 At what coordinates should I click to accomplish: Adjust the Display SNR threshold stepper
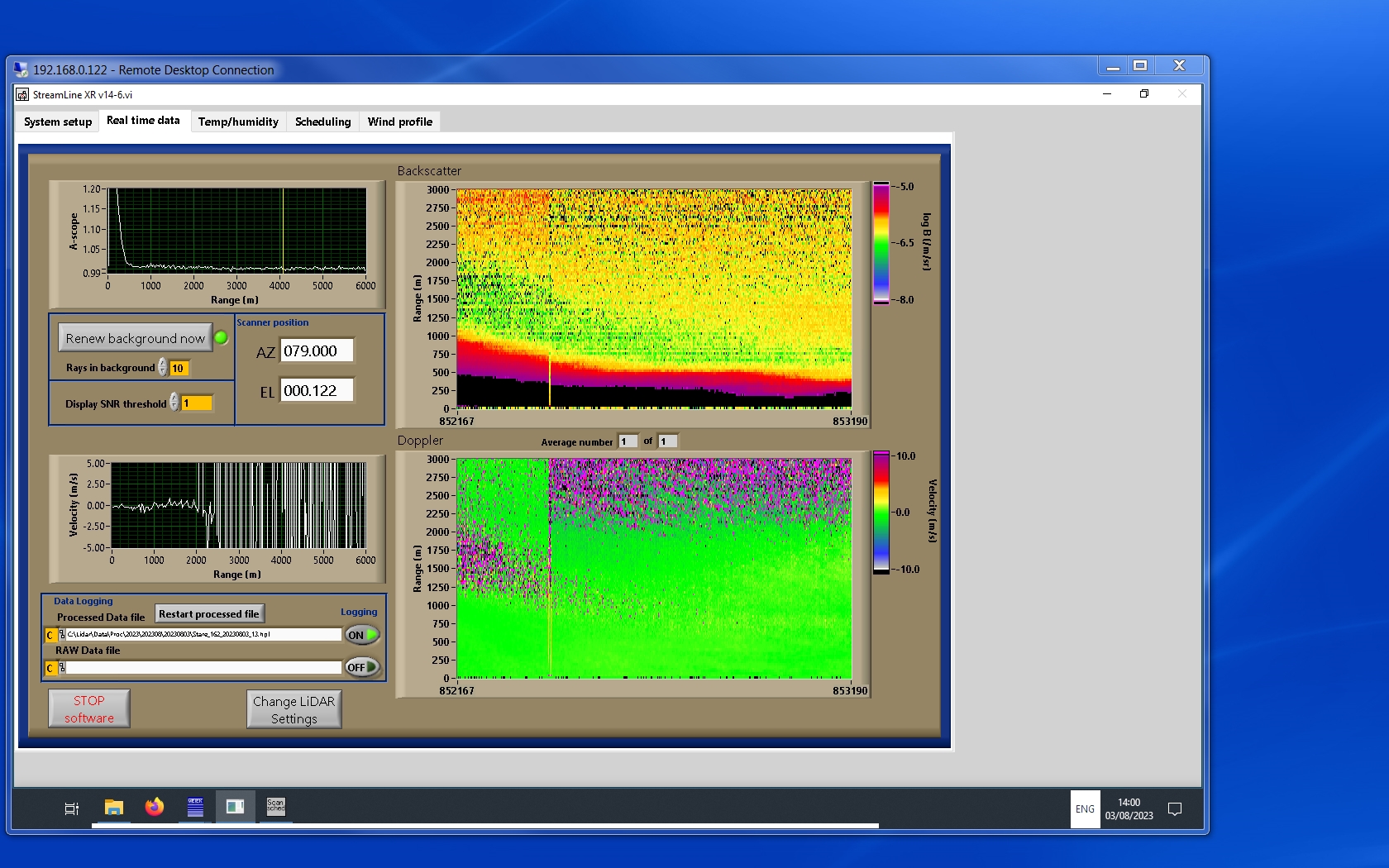coord(174,403)
